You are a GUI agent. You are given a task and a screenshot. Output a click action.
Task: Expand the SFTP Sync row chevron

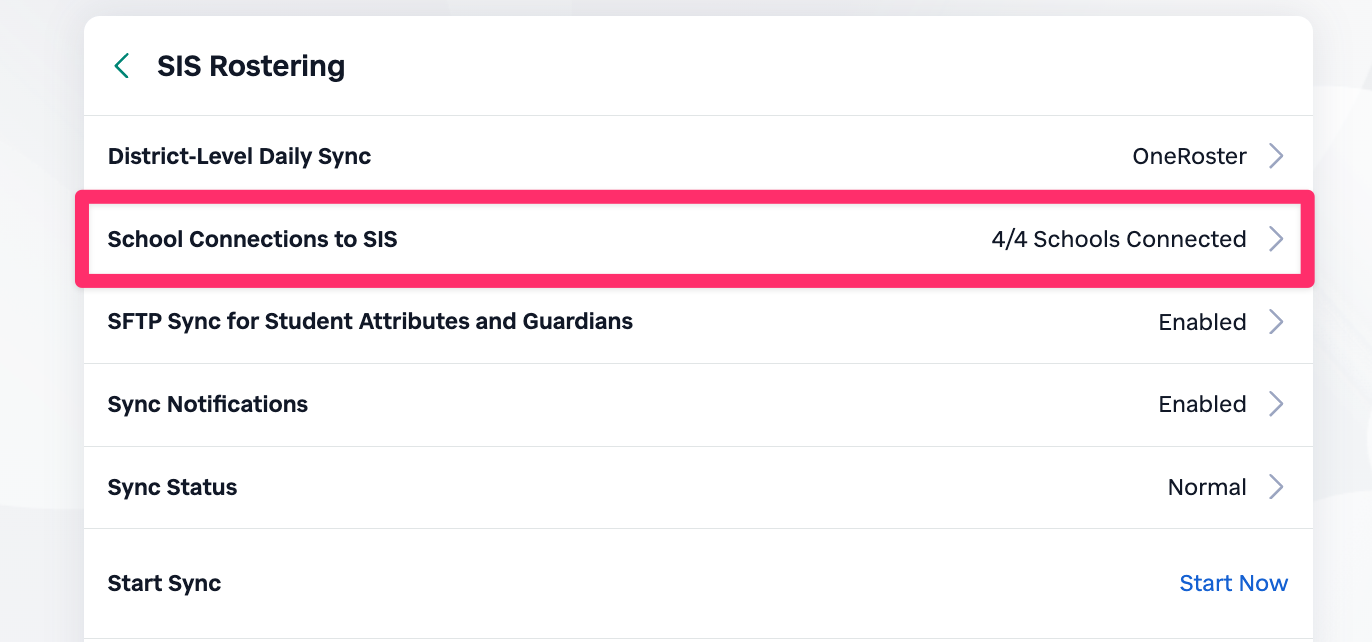[1276, 322]
